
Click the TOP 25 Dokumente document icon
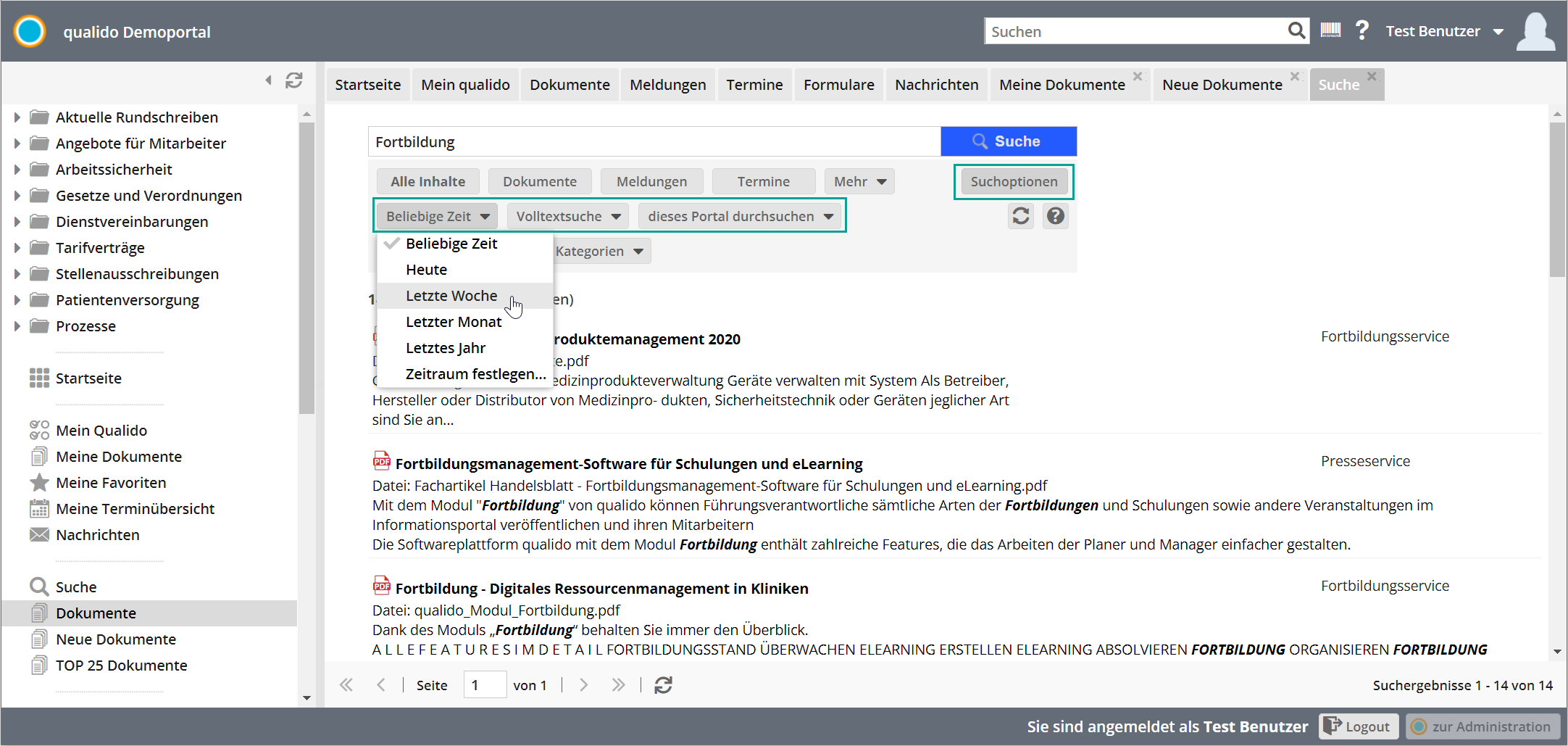39,666
